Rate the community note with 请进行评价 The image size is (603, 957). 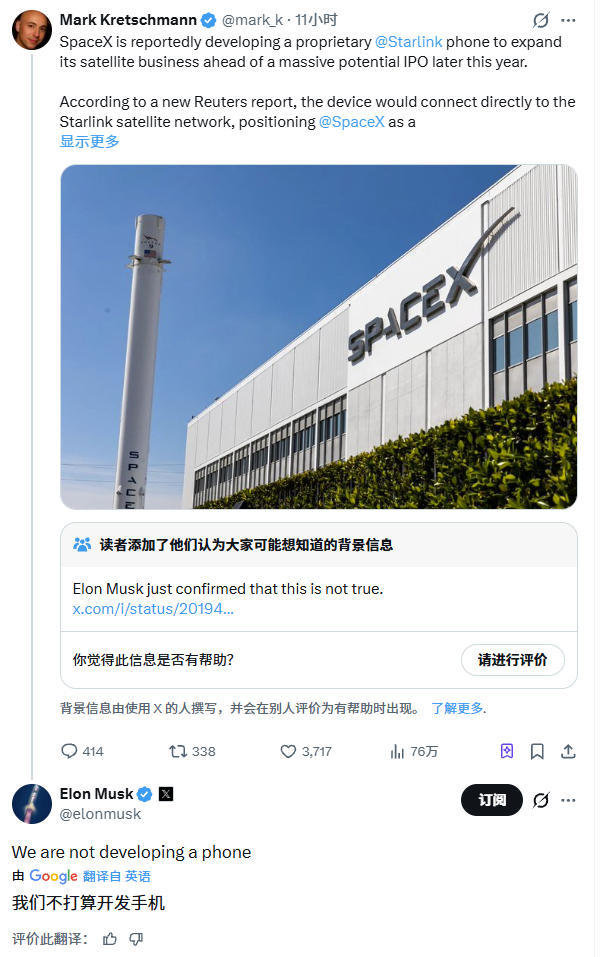pyautogui.click(x=513, y=660)
